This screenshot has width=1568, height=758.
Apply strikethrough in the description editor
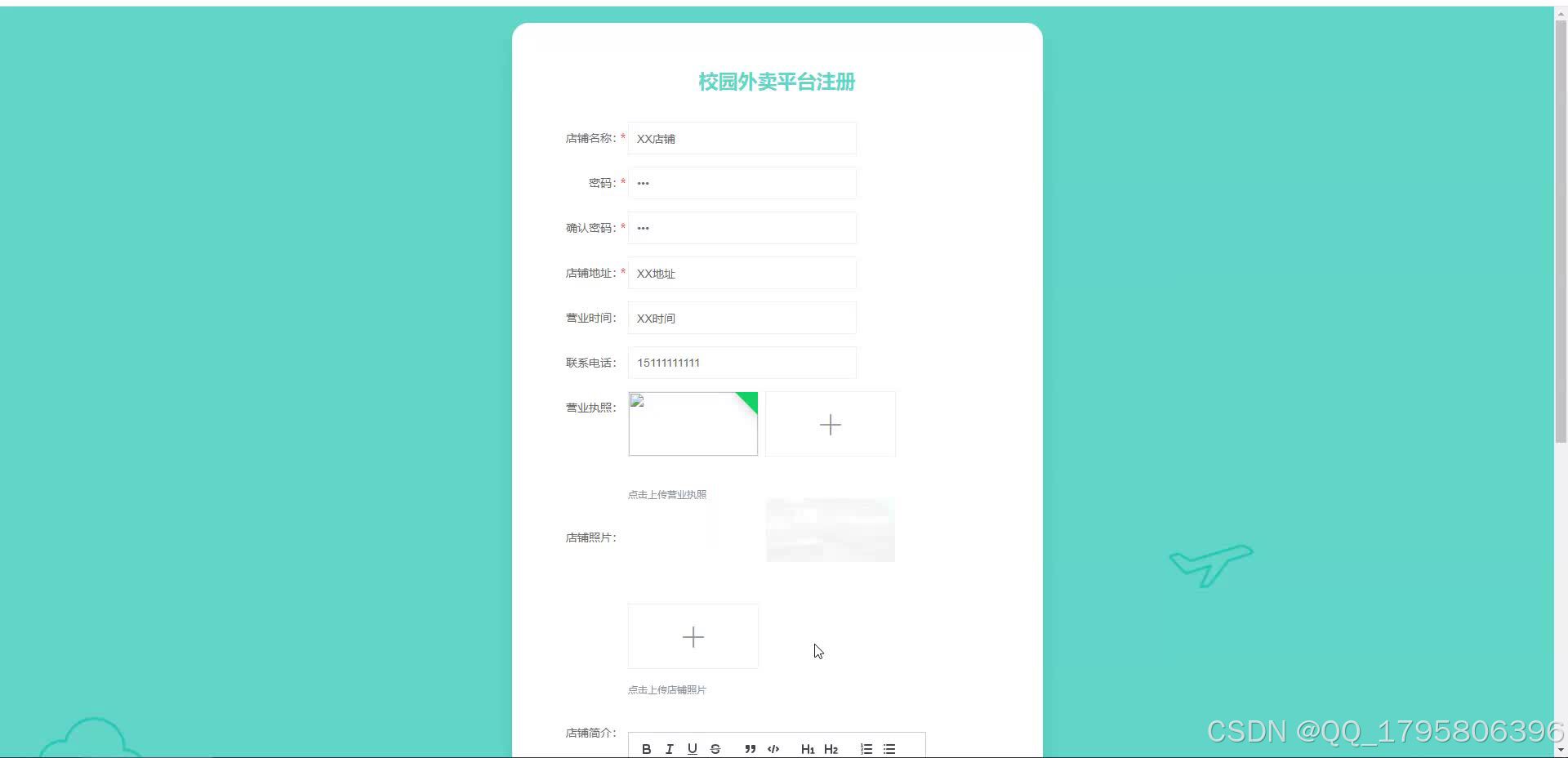click(x=715, y=748)
